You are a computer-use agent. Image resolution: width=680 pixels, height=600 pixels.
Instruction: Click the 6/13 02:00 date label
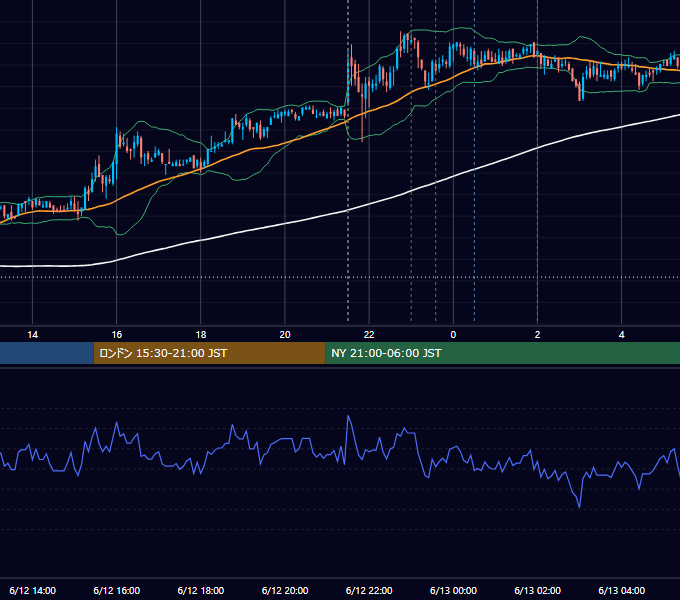click(537, 590)
